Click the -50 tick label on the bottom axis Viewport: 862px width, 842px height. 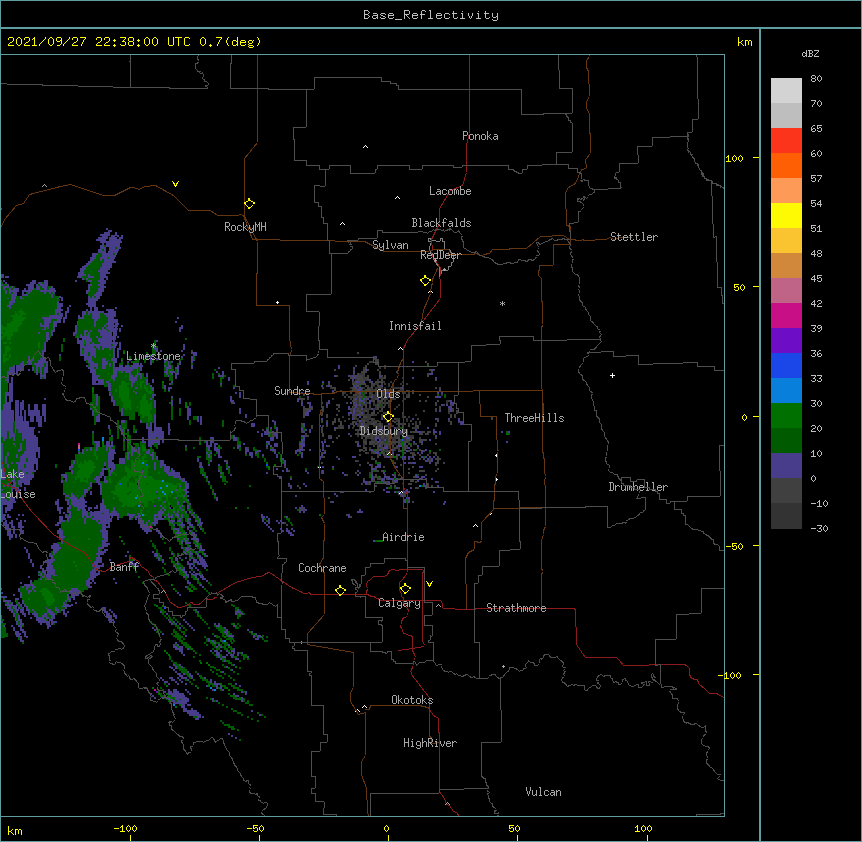coord(255,828)
